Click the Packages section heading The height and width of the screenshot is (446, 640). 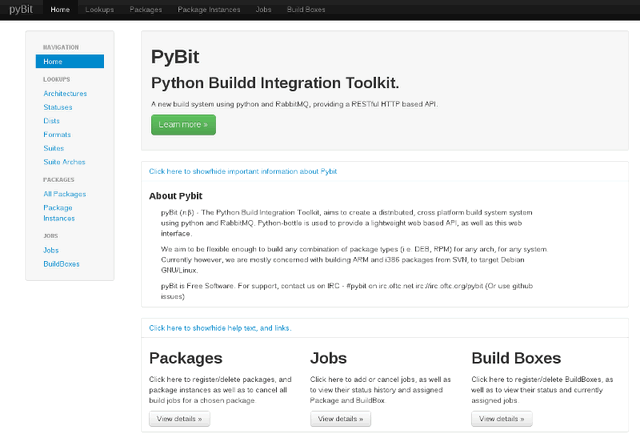pyautogui.click(x=186, y=358)
